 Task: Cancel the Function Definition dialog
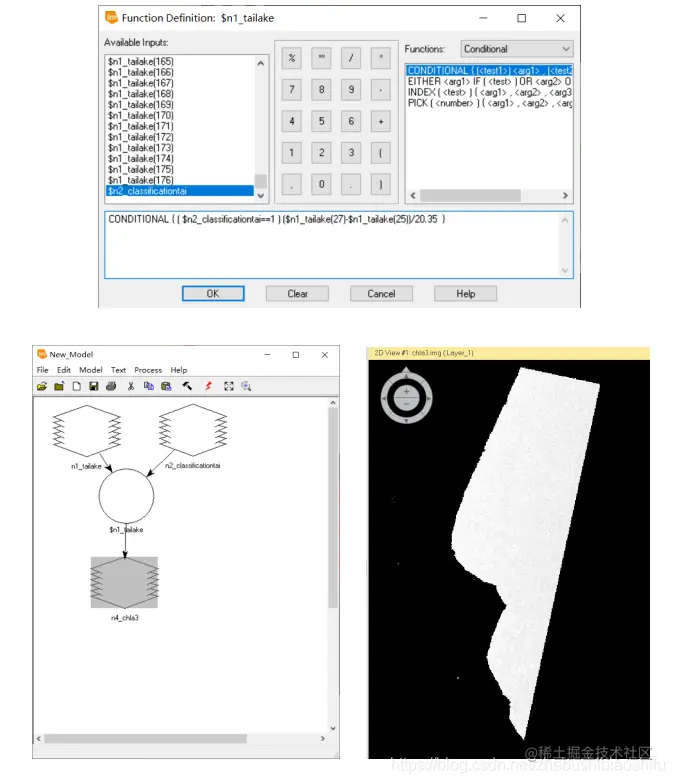381,294
